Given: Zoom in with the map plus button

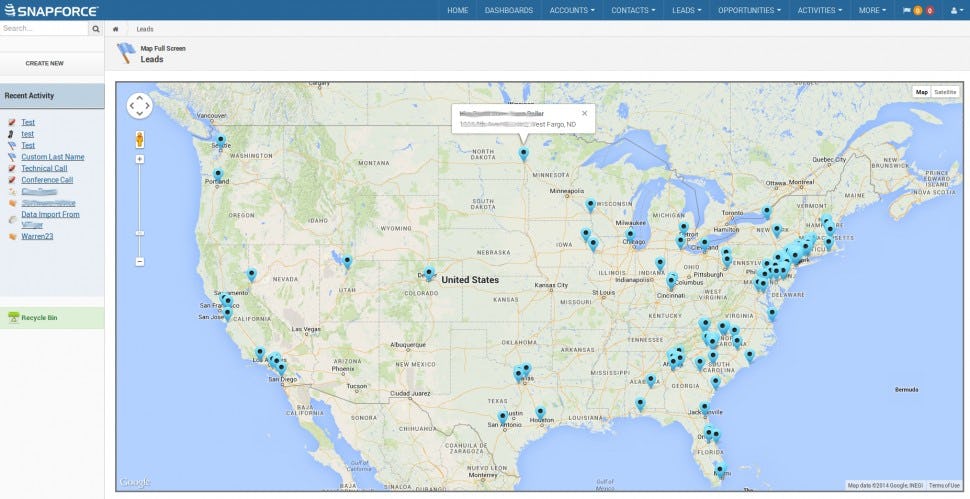Looking at the screenshot, I should pos(140,159).
